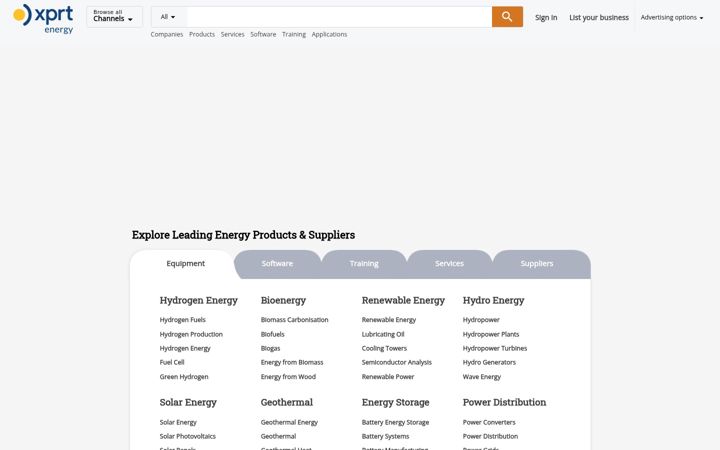Click the Wave Energy link

click(482, 377)
